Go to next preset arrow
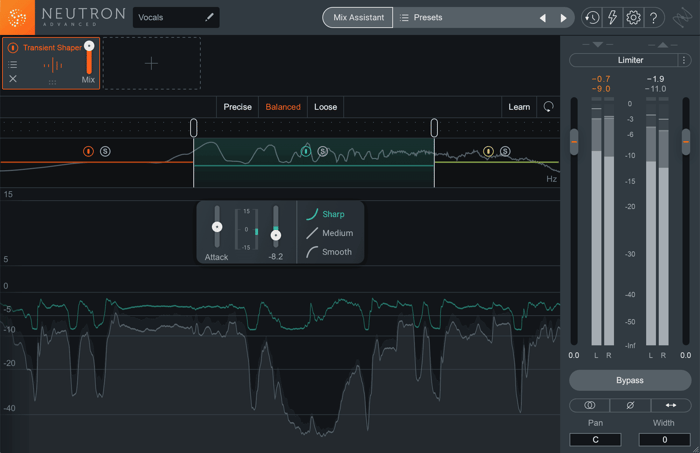Viewport: 700px width, 453px height. tap(563, 18)
